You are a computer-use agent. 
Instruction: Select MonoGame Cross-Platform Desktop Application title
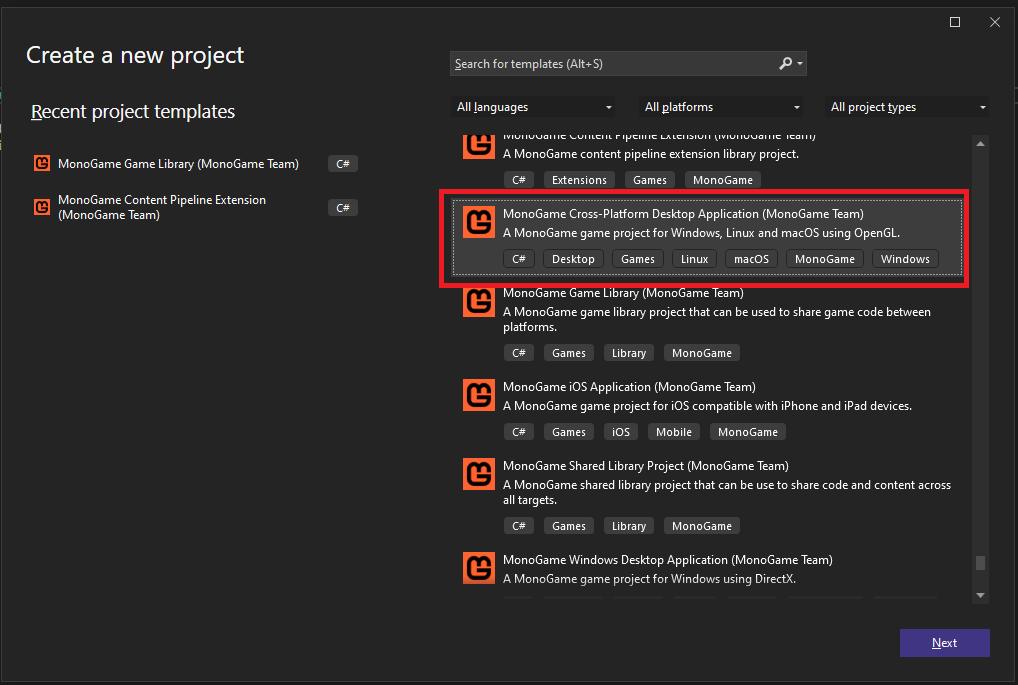coord(683,214)
